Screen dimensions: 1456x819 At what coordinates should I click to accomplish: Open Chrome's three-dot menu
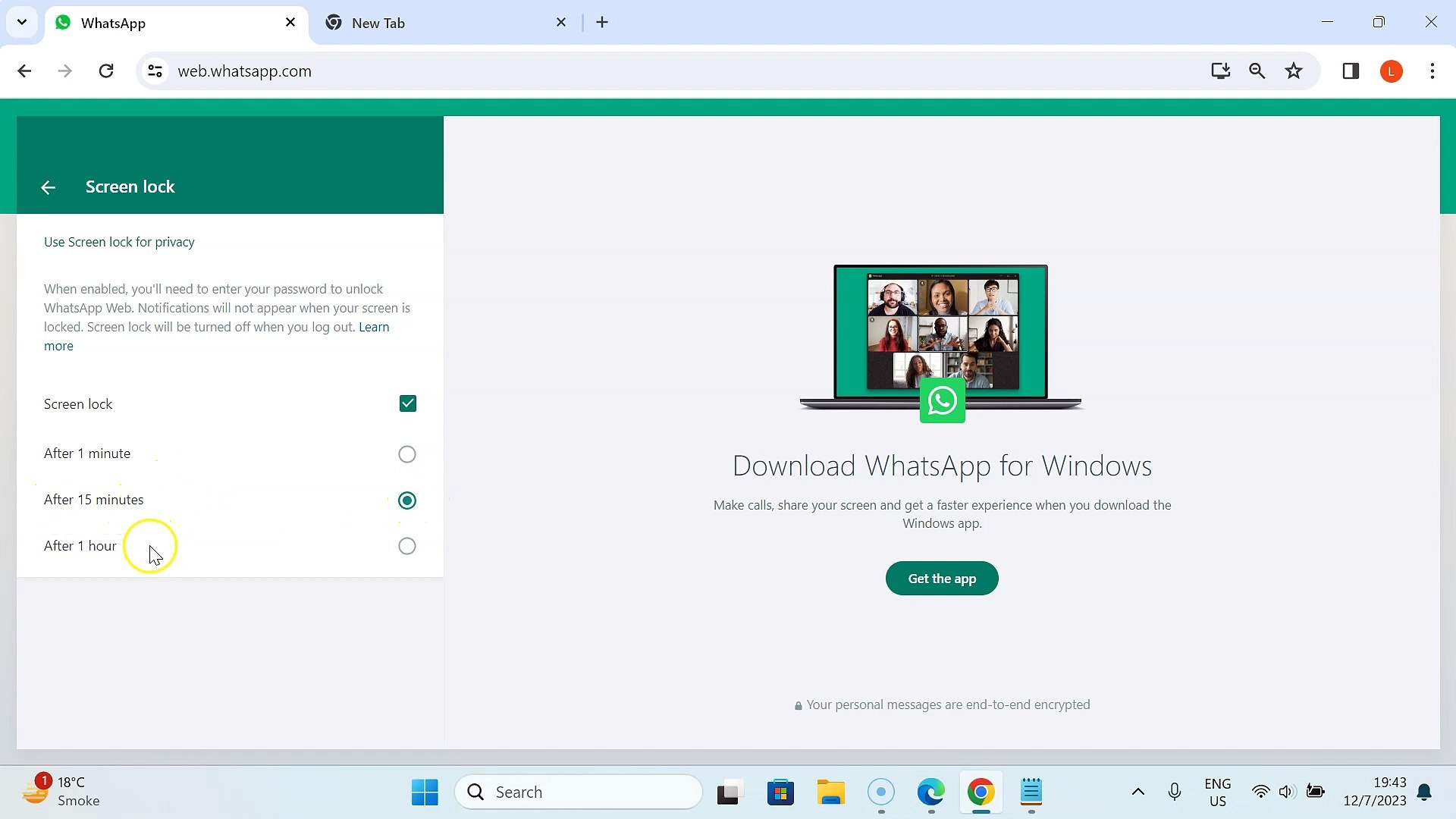click(1432, 71)
